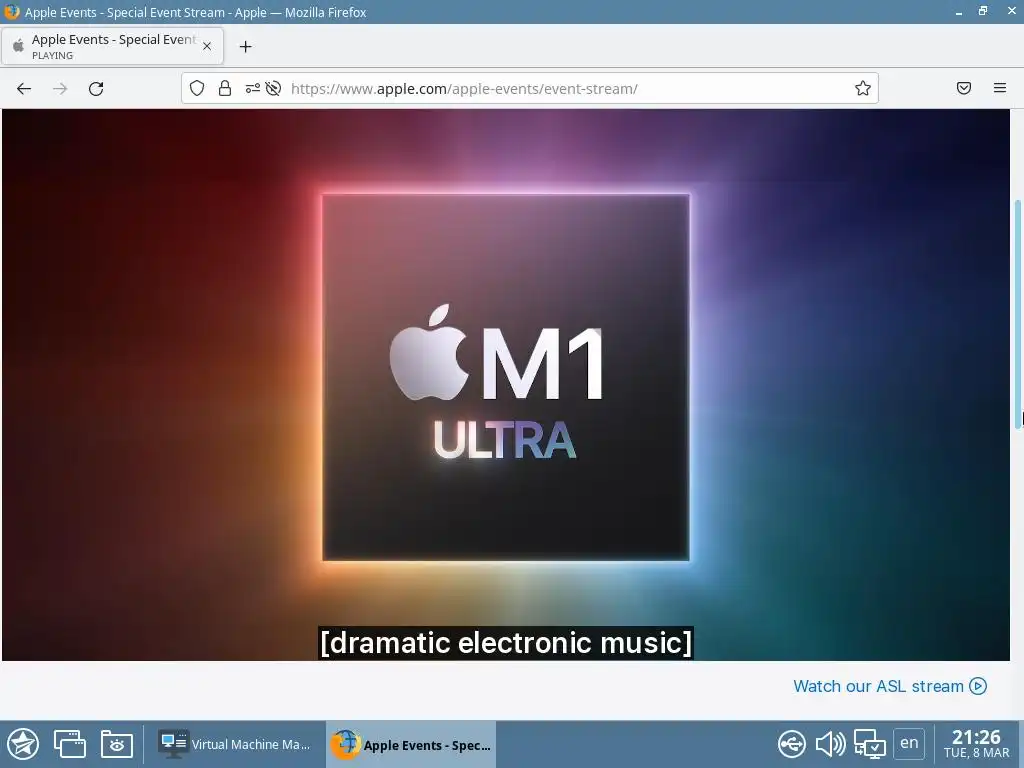1024x768 pixels.
Task: Open volume control in tray
Action: tap(830, 744)
